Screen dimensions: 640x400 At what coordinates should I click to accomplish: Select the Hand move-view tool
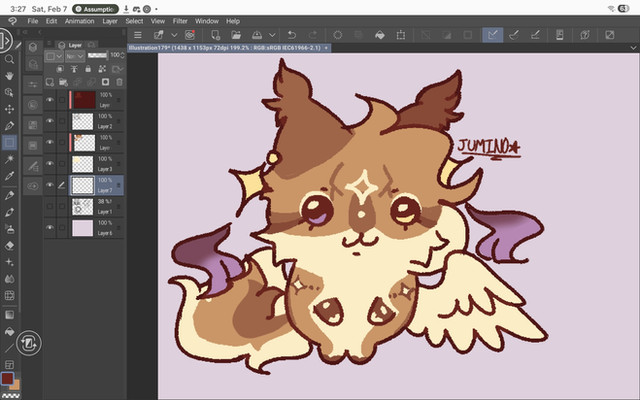pyautogui.click(x=9, y=76)
